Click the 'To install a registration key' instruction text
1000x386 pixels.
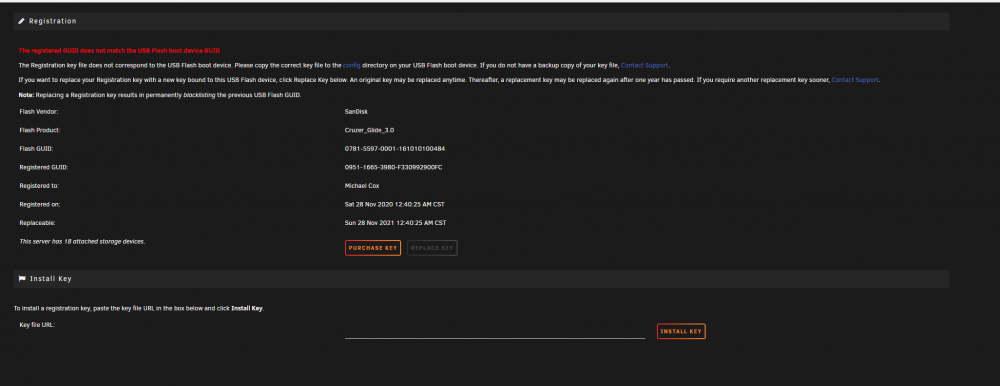point(138,309)
